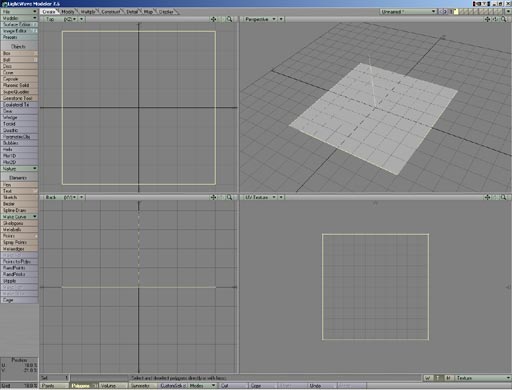Image resolution: width=512 pixels, height=390 pixels.
Task: Open the Modeler dropdown menu
Action: point(19,18)
